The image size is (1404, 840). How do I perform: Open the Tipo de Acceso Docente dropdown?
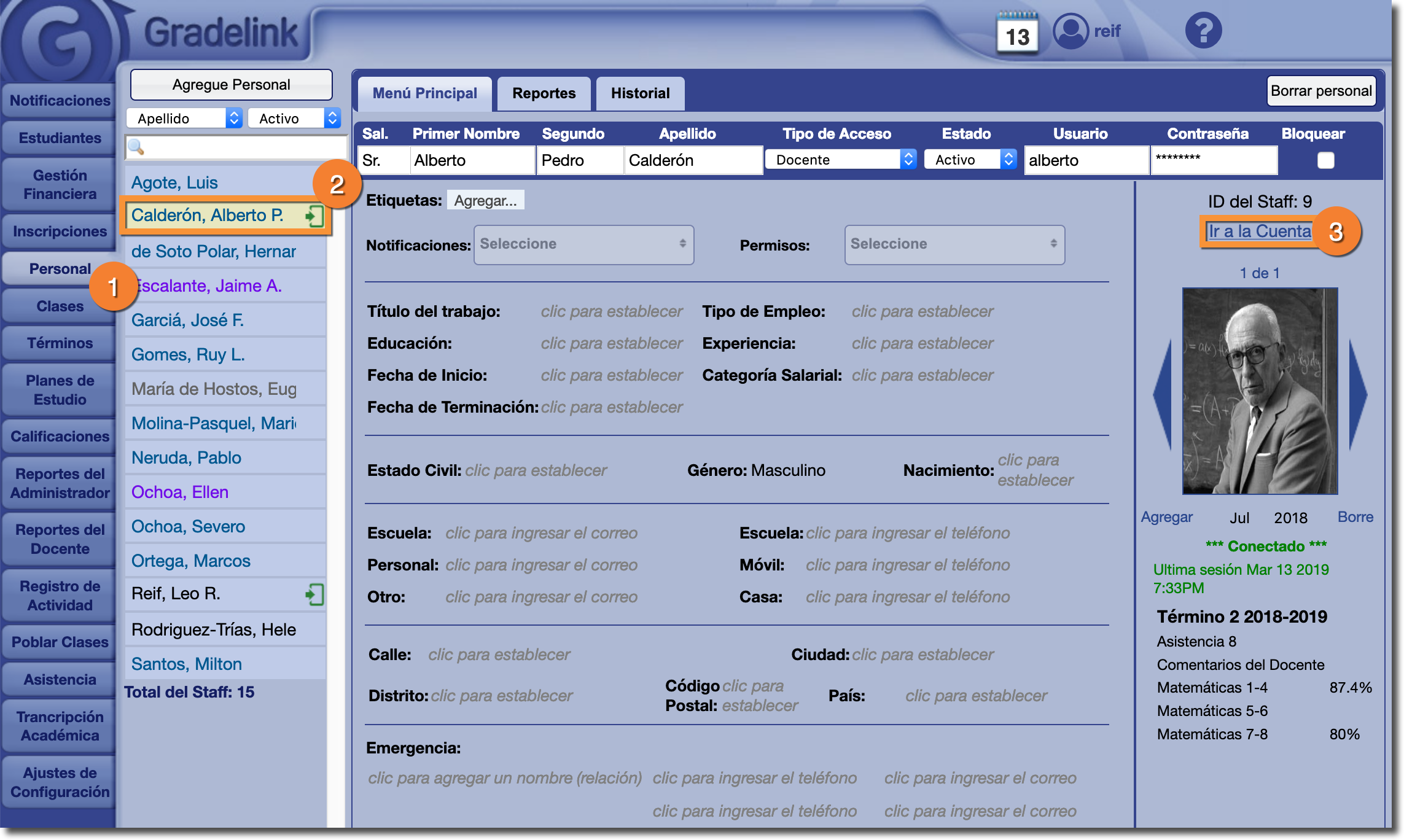(x=840, y=160)
